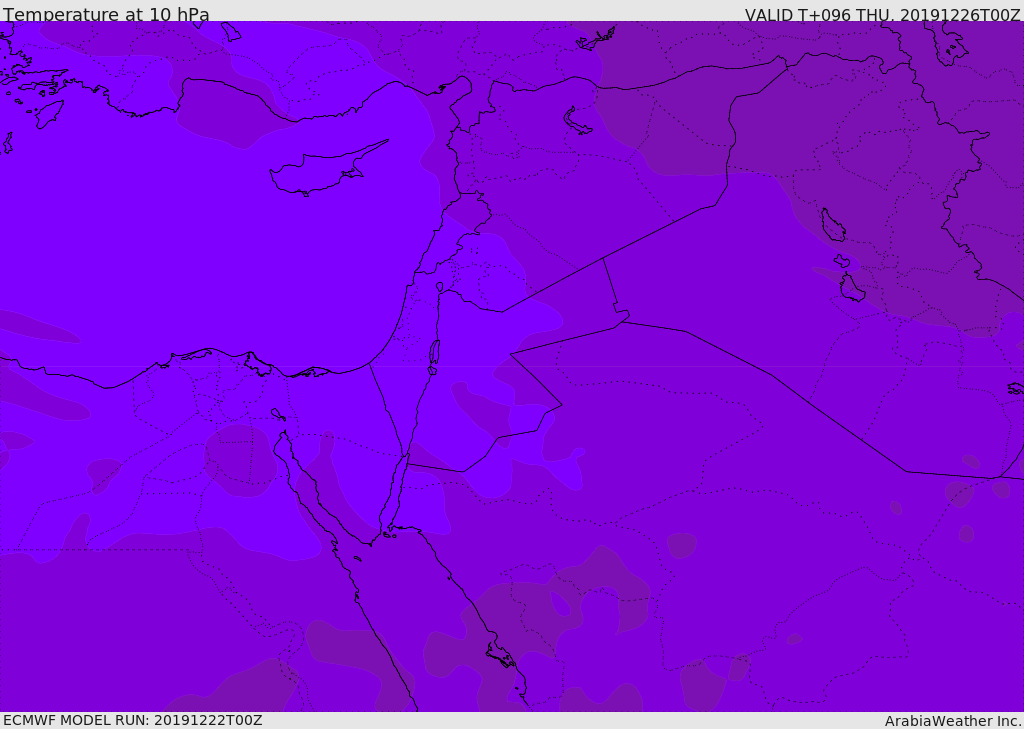
Task: Click the 'Temperature at 10 hPa' title text
Action: (x=106, y=14)
